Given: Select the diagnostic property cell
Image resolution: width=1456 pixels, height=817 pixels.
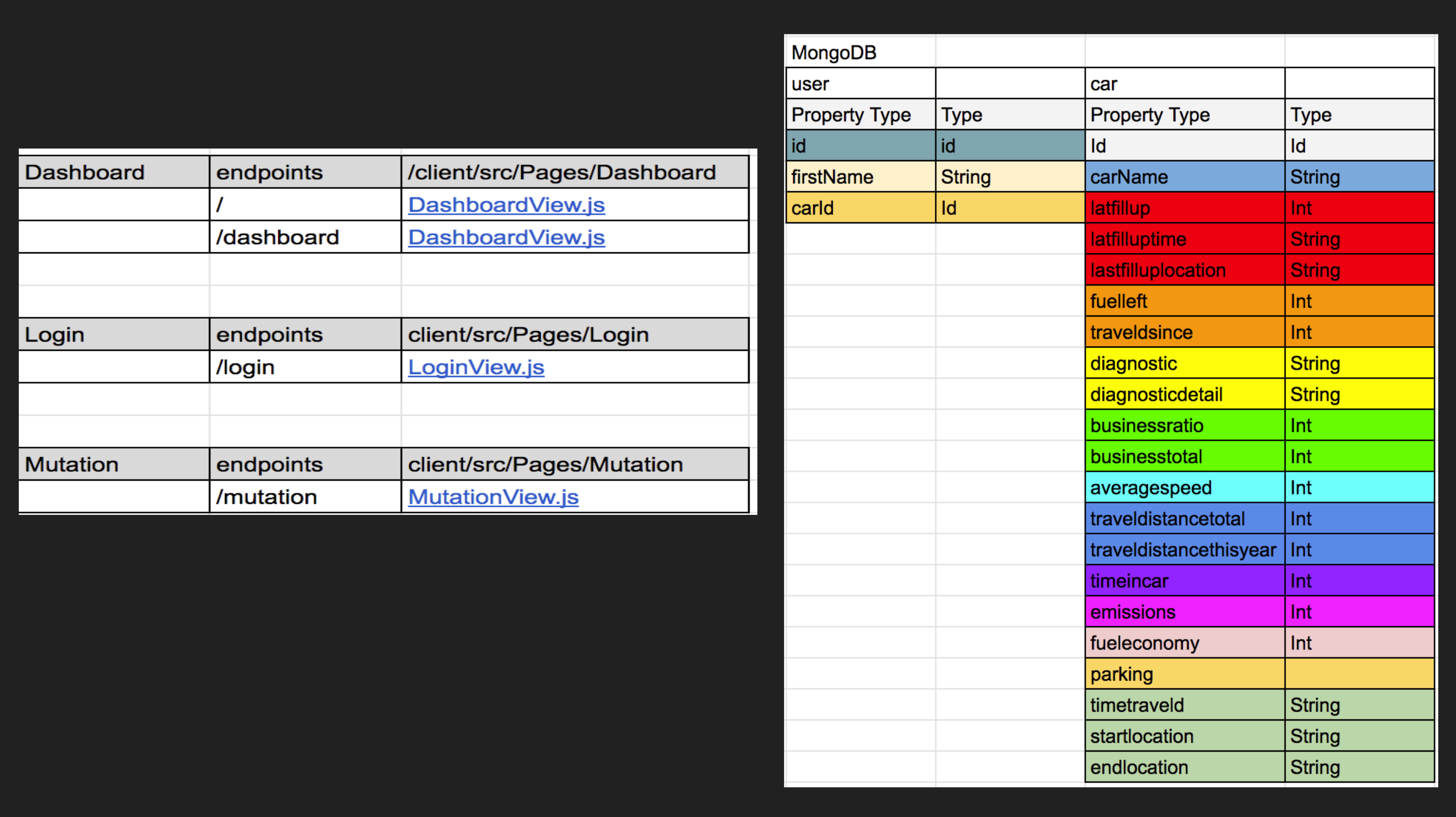Looking at the screenshot, I should 1185,363.
